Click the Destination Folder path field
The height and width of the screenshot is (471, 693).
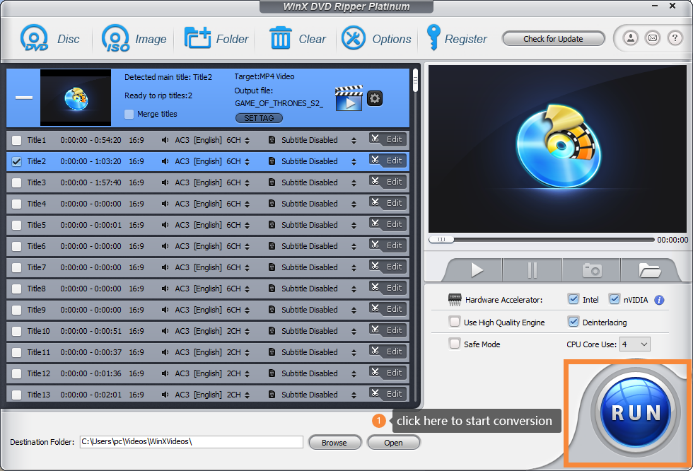pos(191,441)
